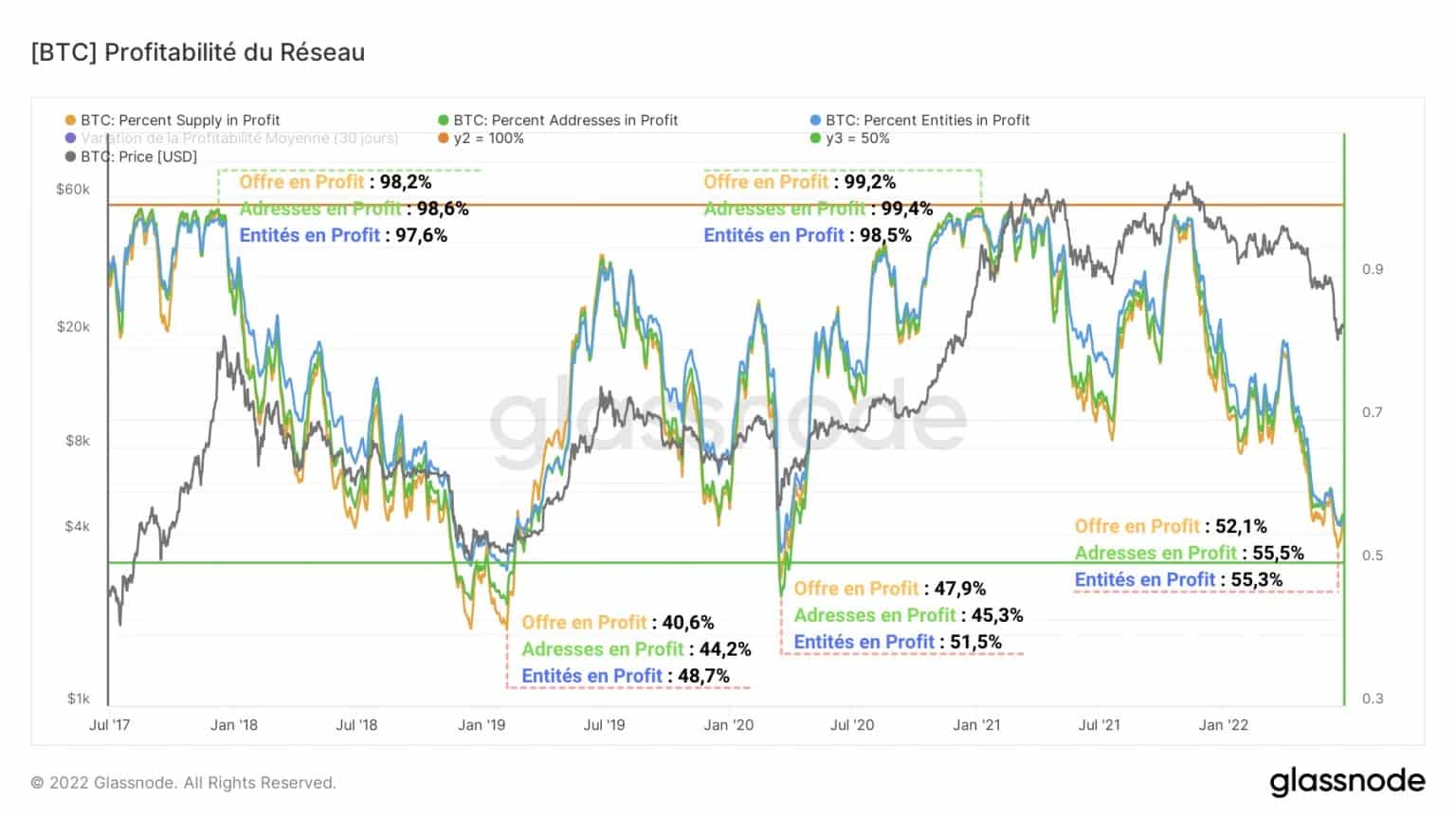The width and height of the screenshot is (1456, 819).
Task: Toggle BTC: Percent Entities in Profit legend
Action: click(919, 120)
